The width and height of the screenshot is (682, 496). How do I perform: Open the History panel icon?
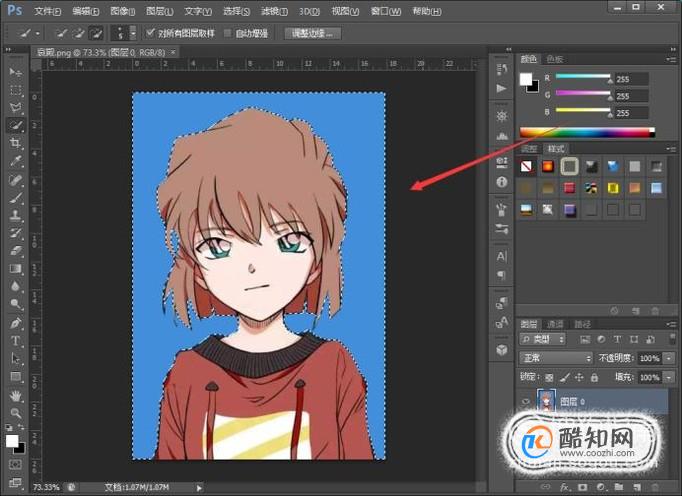coord(501,69)
